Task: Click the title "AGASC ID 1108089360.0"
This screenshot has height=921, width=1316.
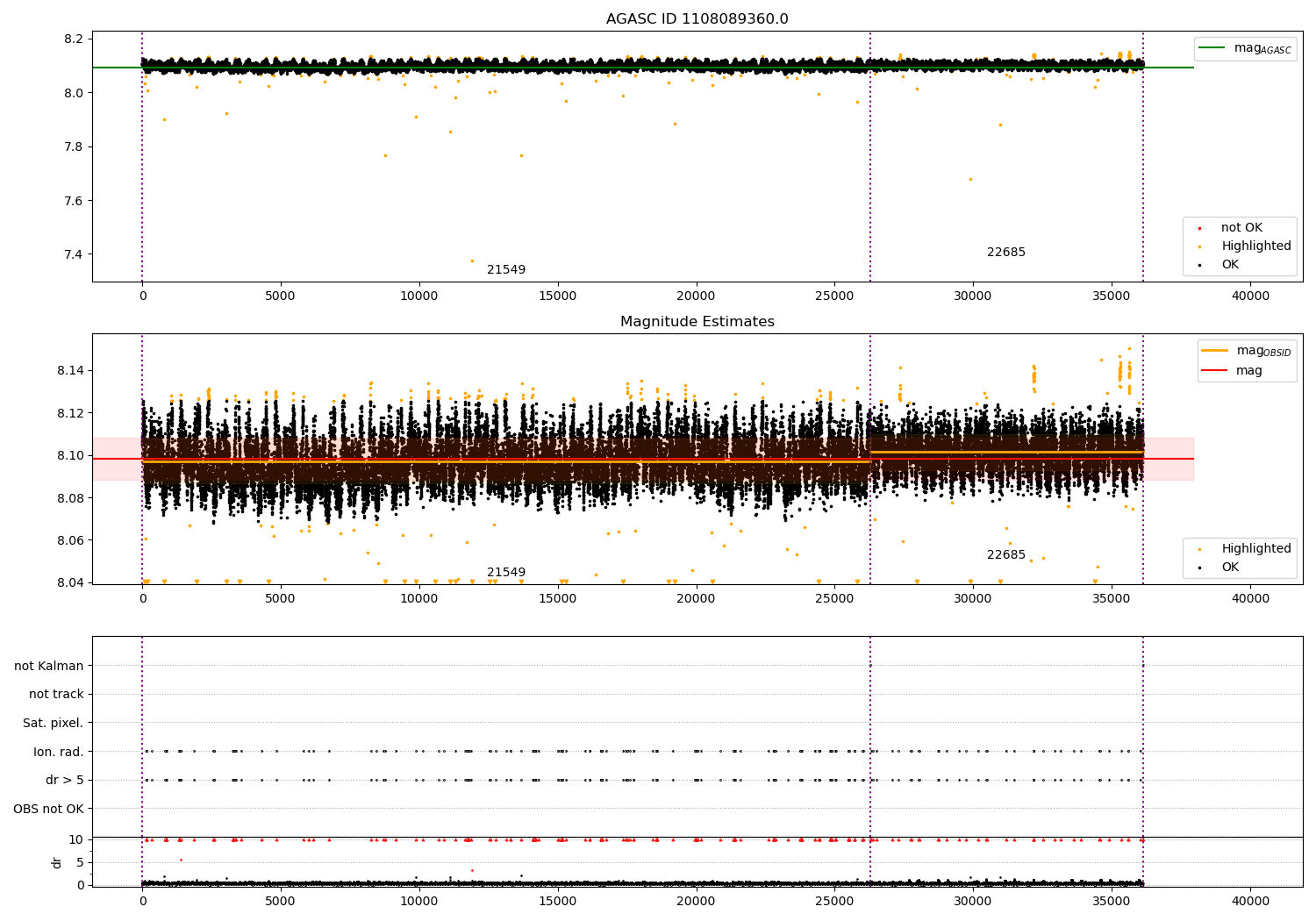Action: [x=697, y=19]
